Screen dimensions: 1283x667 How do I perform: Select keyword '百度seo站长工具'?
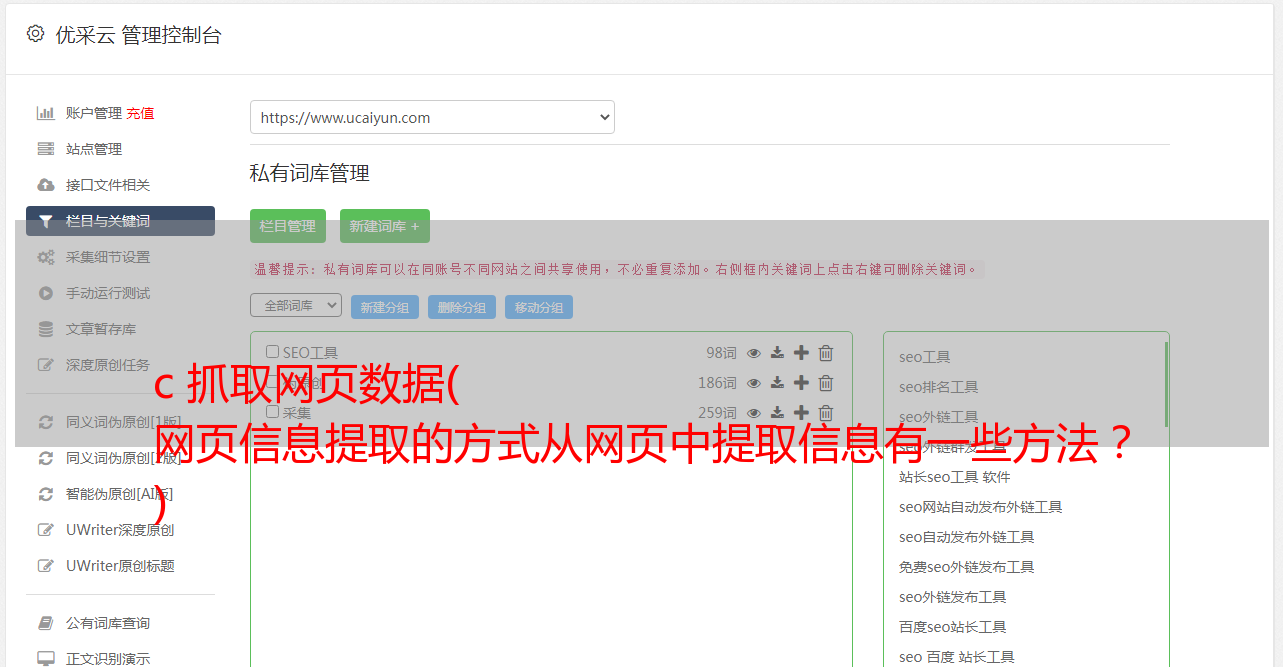click(952, 627)
